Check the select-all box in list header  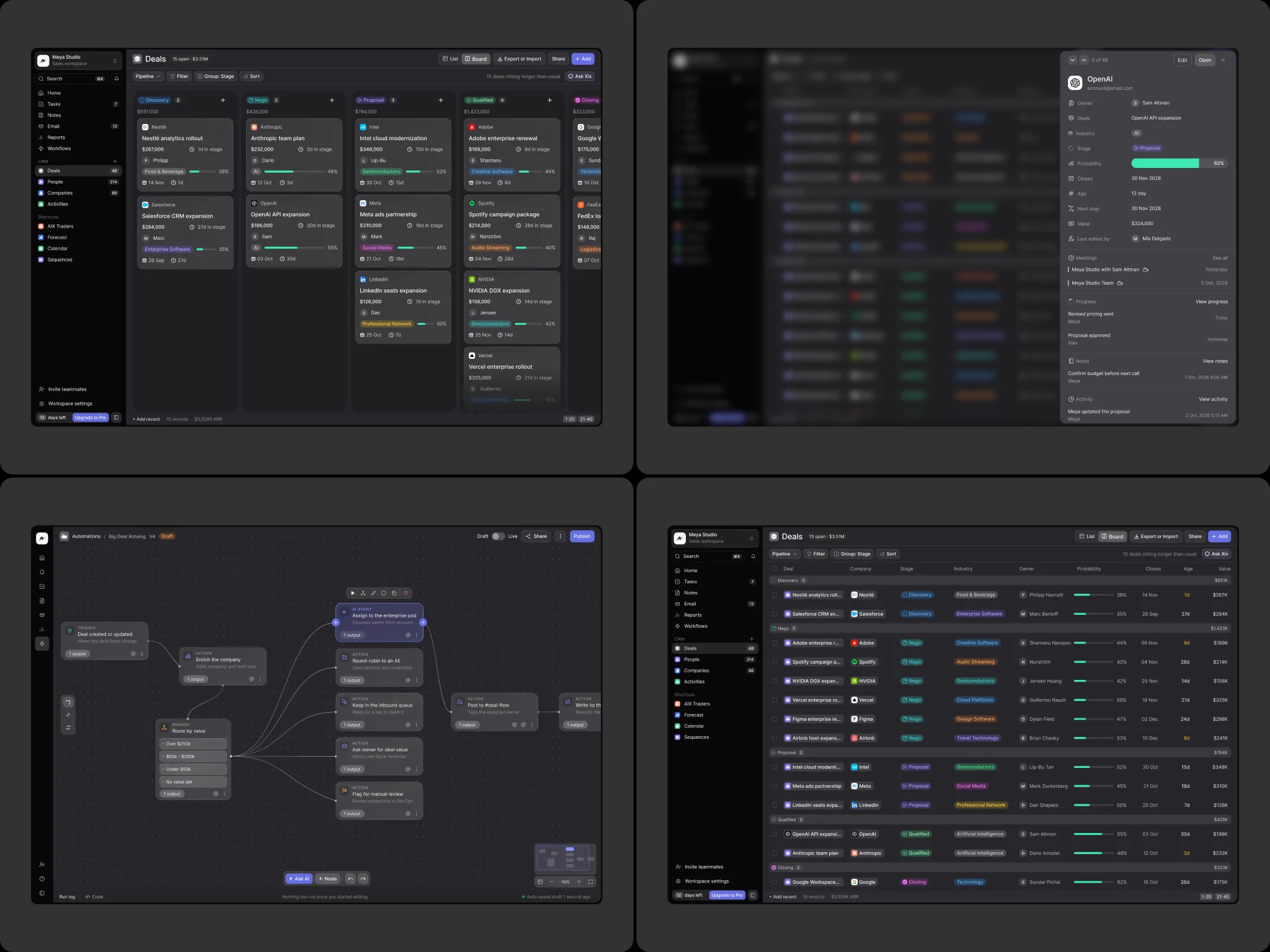click(x=775, y=568)
